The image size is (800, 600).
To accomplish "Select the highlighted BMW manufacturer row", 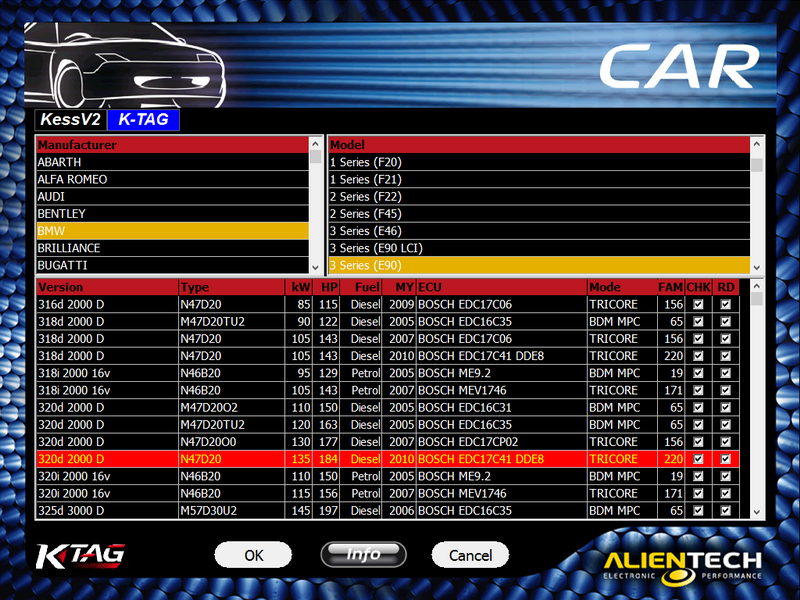I will [172, 231].
